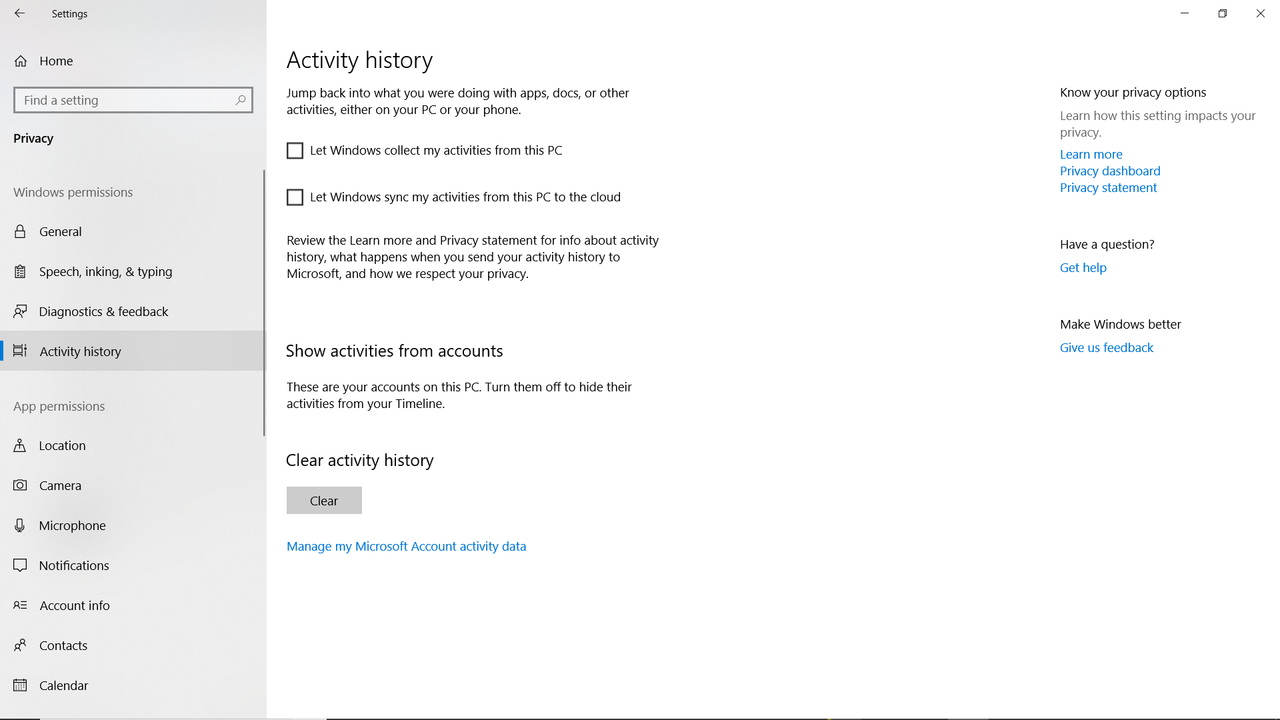This screenshot has width=1280, height=720.
Task: Click the Microphone icon
Action: (20, 525)
